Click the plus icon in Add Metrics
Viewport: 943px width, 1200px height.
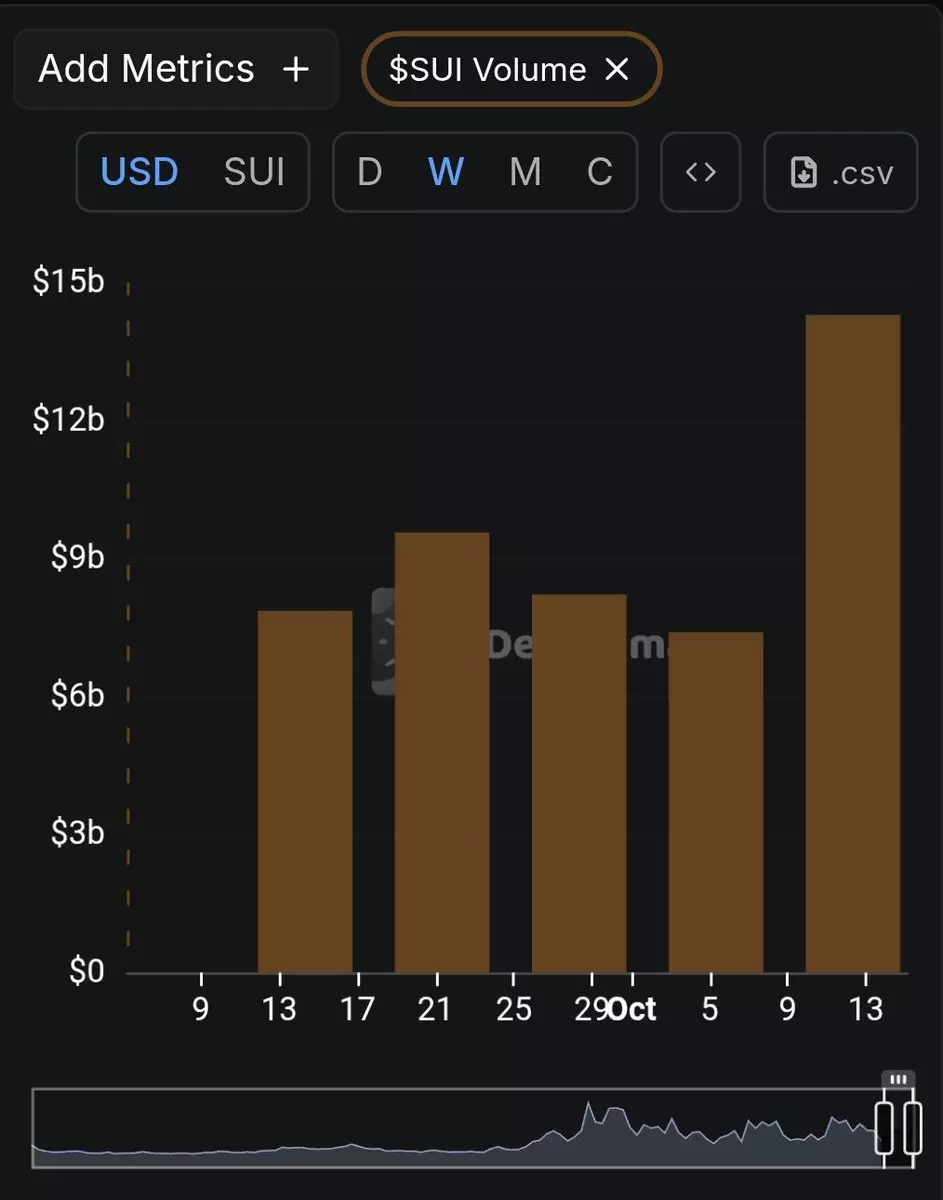pyautogui.click(x=295, y=70)
